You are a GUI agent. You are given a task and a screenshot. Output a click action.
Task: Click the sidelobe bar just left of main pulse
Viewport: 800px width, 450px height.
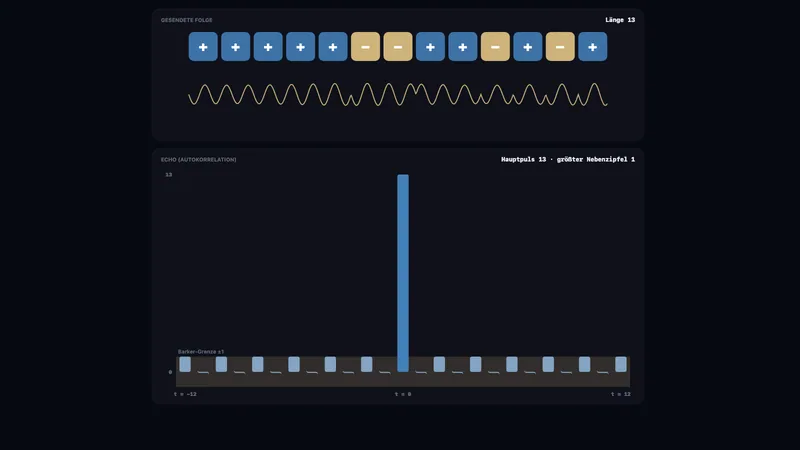(x=385, y=372)
